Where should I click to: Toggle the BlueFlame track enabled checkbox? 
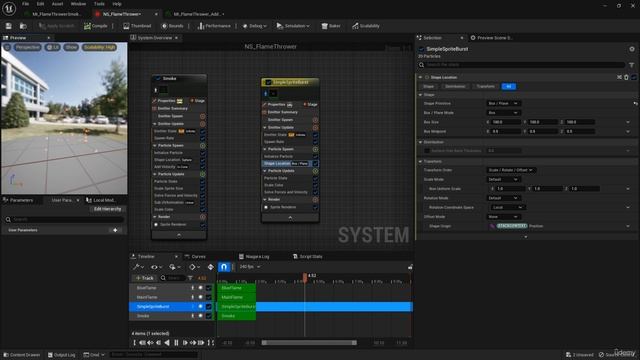tap(209, 288)
